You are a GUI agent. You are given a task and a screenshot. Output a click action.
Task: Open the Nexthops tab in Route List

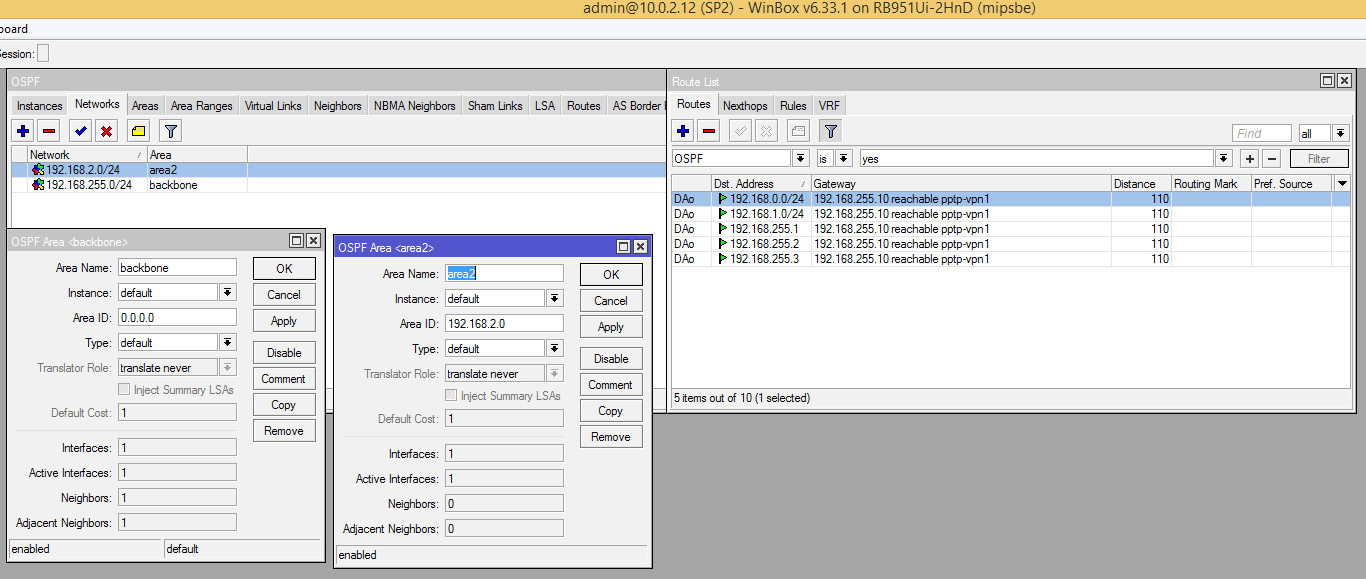pyautogui.click(x=745, y=106)
